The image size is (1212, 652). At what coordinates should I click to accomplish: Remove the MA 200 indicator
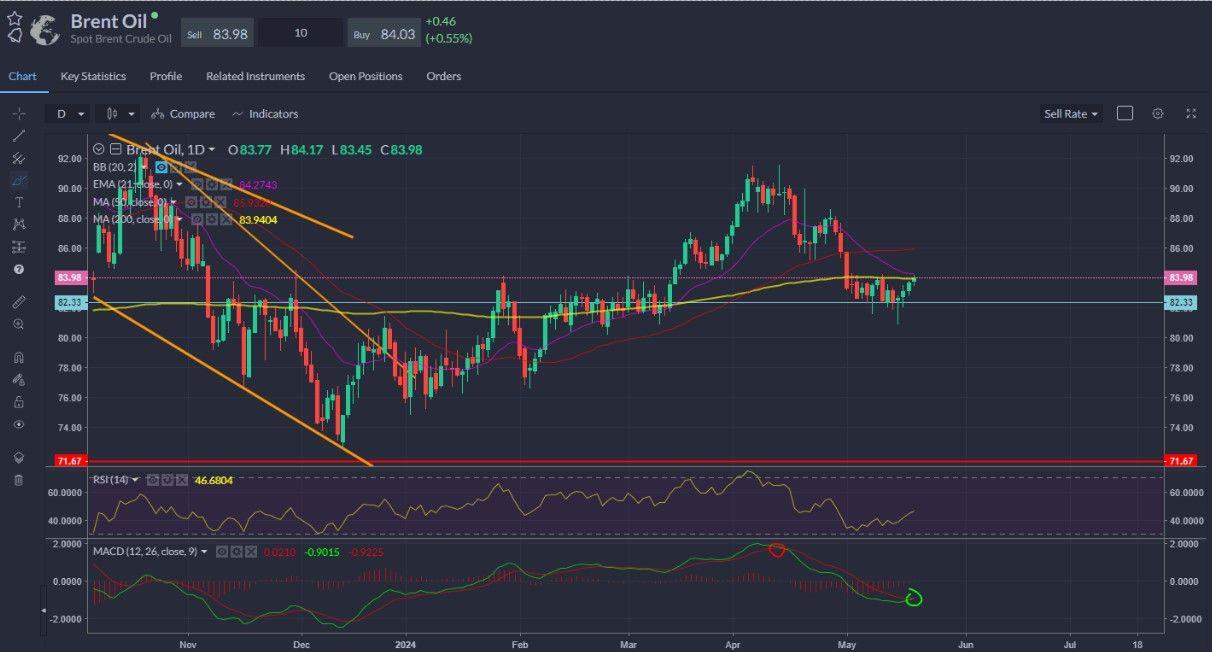227,219
